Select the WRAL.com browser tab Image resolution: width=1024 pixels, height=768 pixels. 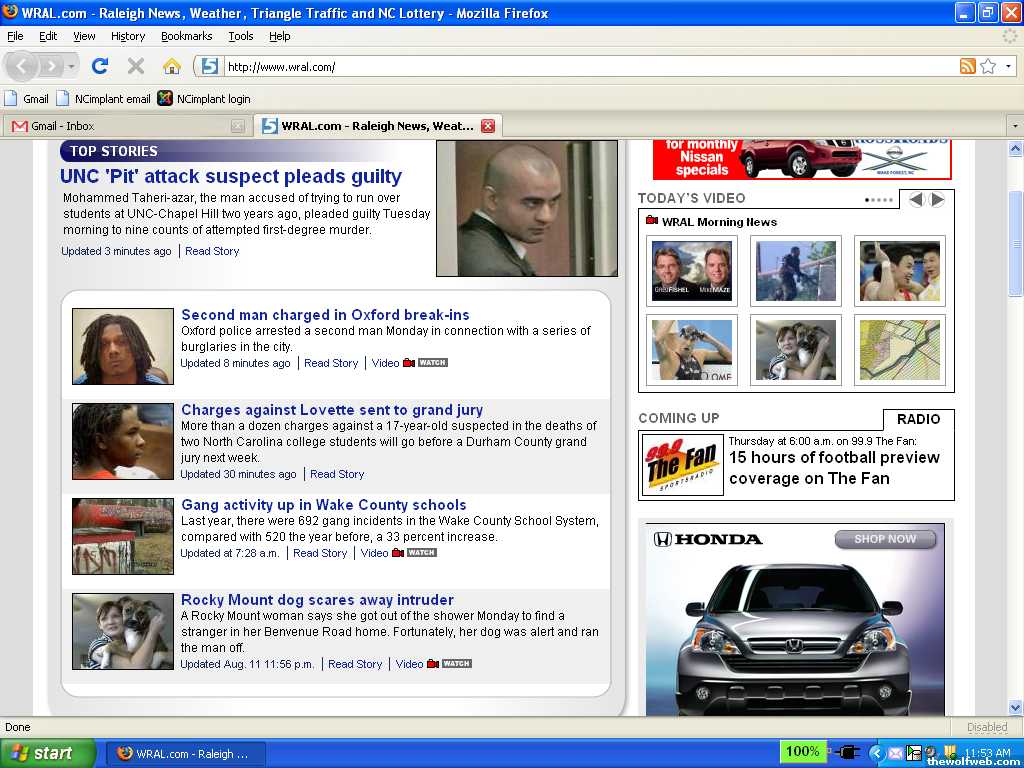coord(377,126)
